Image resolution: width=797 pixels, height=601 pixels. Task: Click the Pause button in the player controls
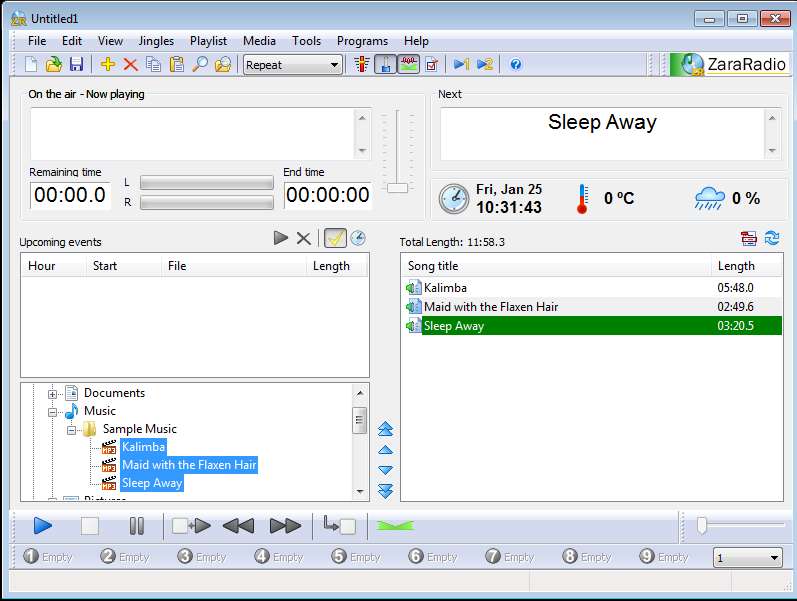click(137, 526)
